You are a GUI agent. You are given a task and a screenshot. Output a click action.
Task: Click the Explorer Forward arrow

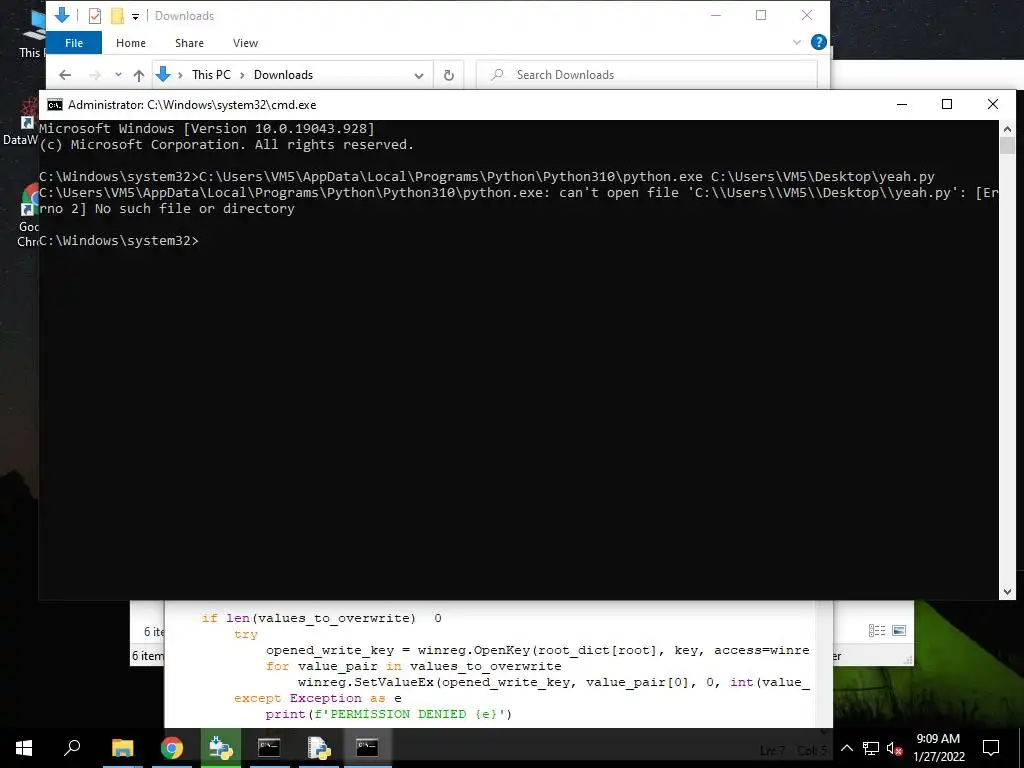click(x=95, y=75)
